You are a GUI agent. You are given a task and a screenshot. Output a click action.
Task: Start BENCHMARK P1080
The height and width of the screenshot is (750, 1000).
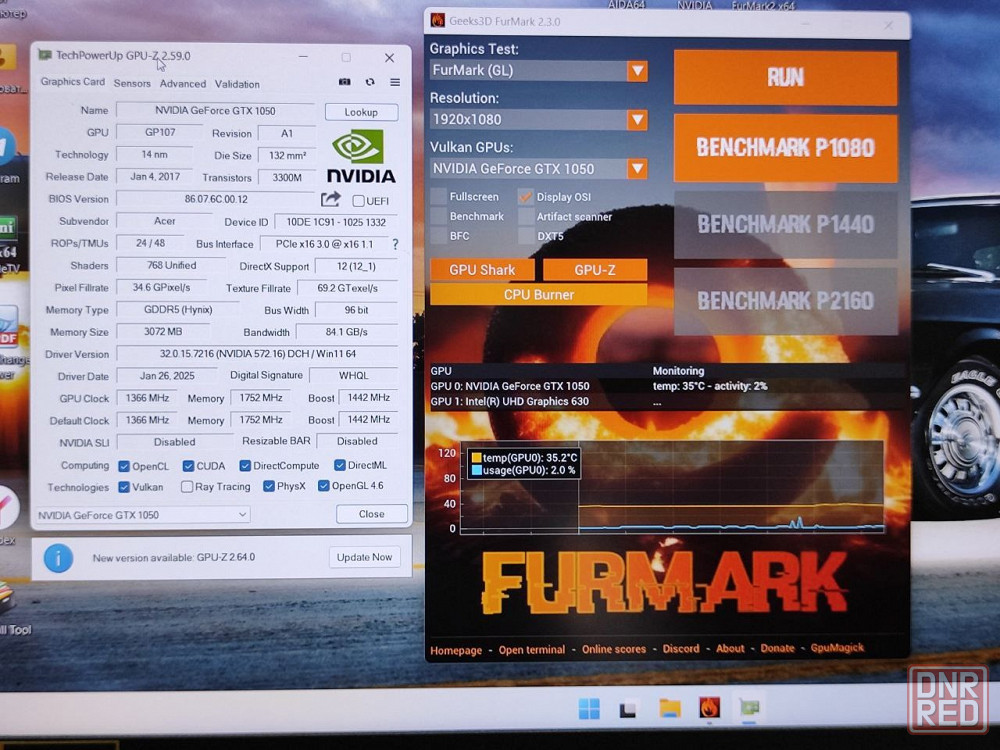[x=785, y=148]
